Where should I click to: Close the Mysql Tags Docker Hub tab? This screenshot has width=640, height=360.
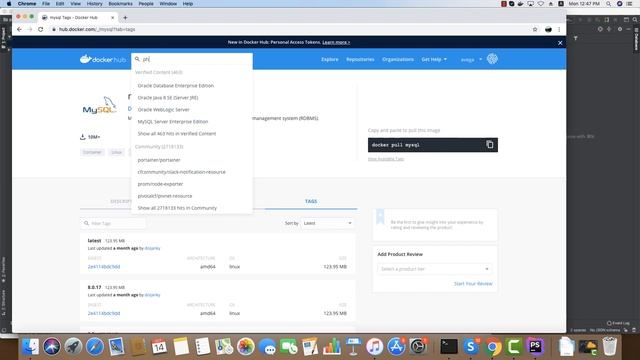(113, 18)
